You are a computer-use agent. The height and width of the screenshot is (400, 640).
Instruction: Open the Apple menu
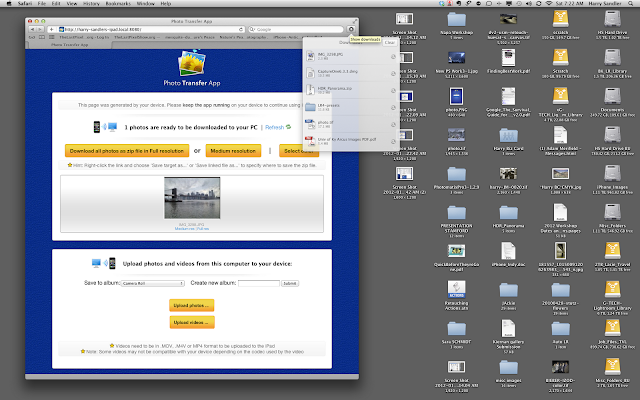[9, 3]
